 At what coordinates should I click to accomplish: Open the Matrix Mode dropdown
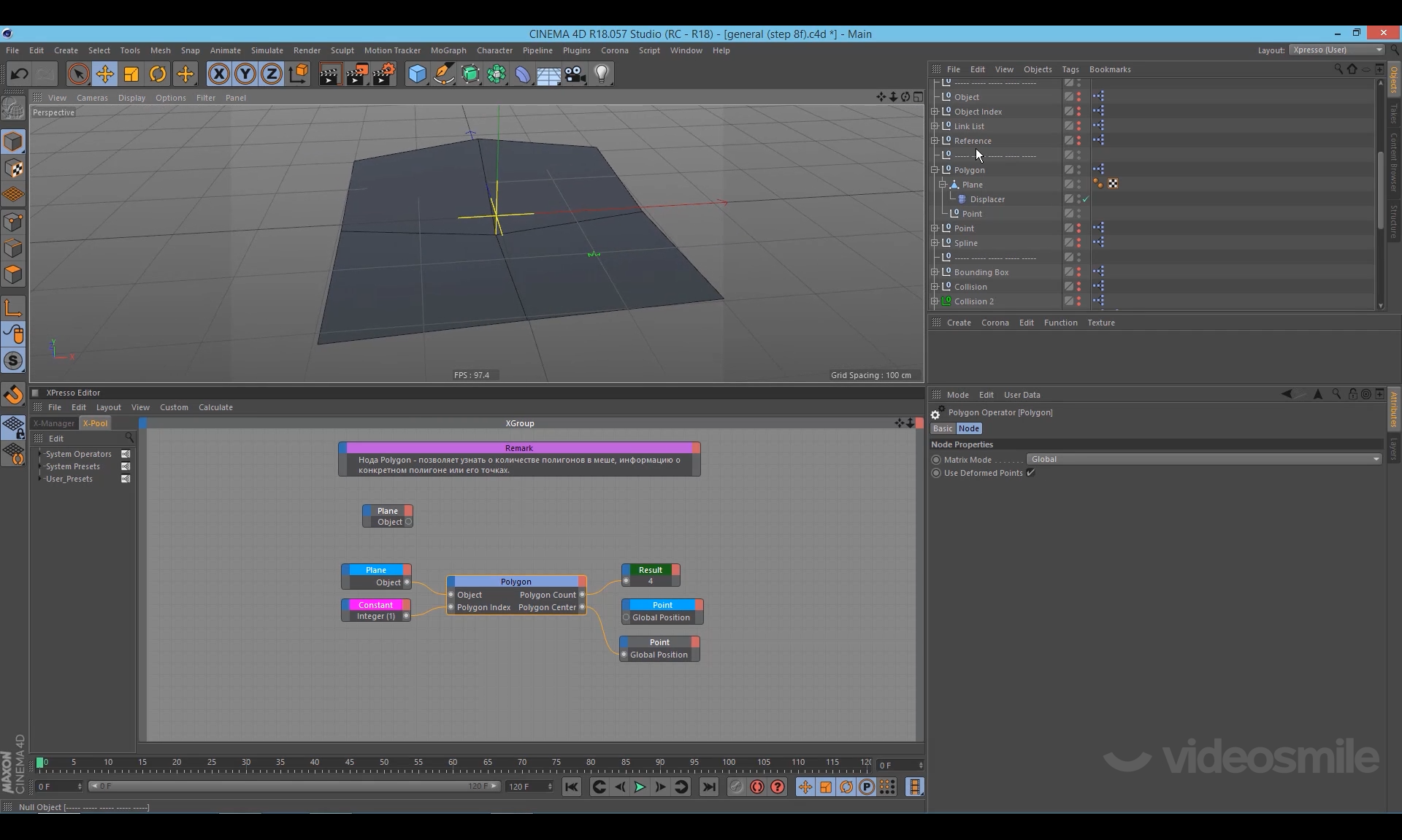[1203, 459]
